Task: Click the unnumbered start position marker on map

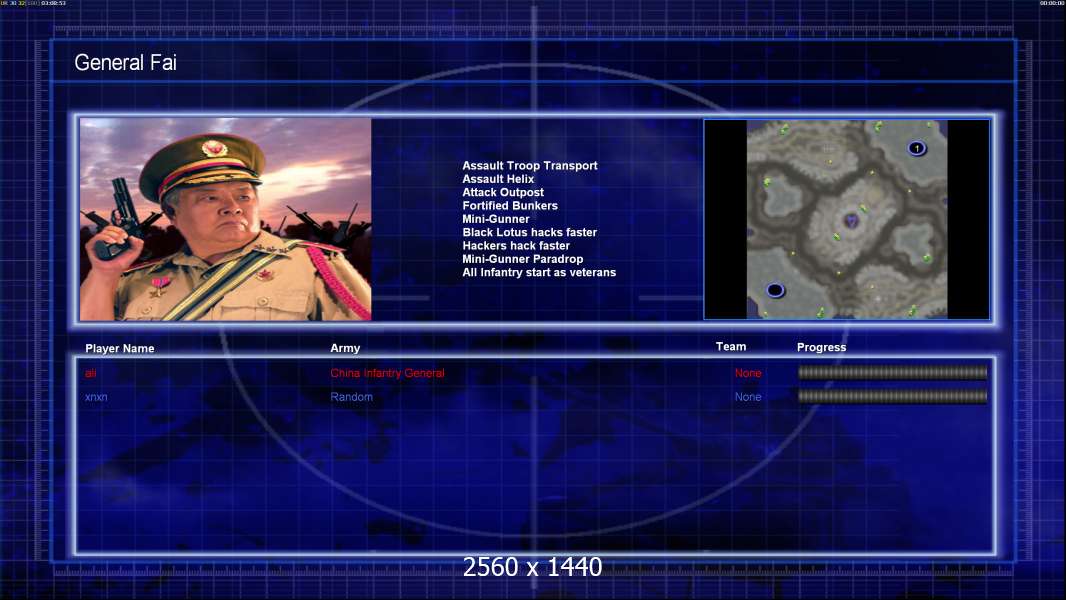Action: pyautogui.click(x=775, y=291)
